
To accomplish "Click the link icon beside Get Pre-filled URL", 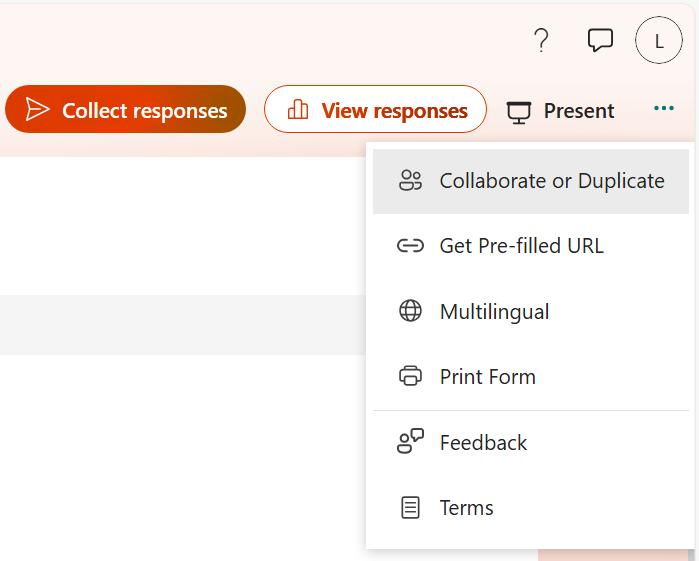I will (410, 246).
